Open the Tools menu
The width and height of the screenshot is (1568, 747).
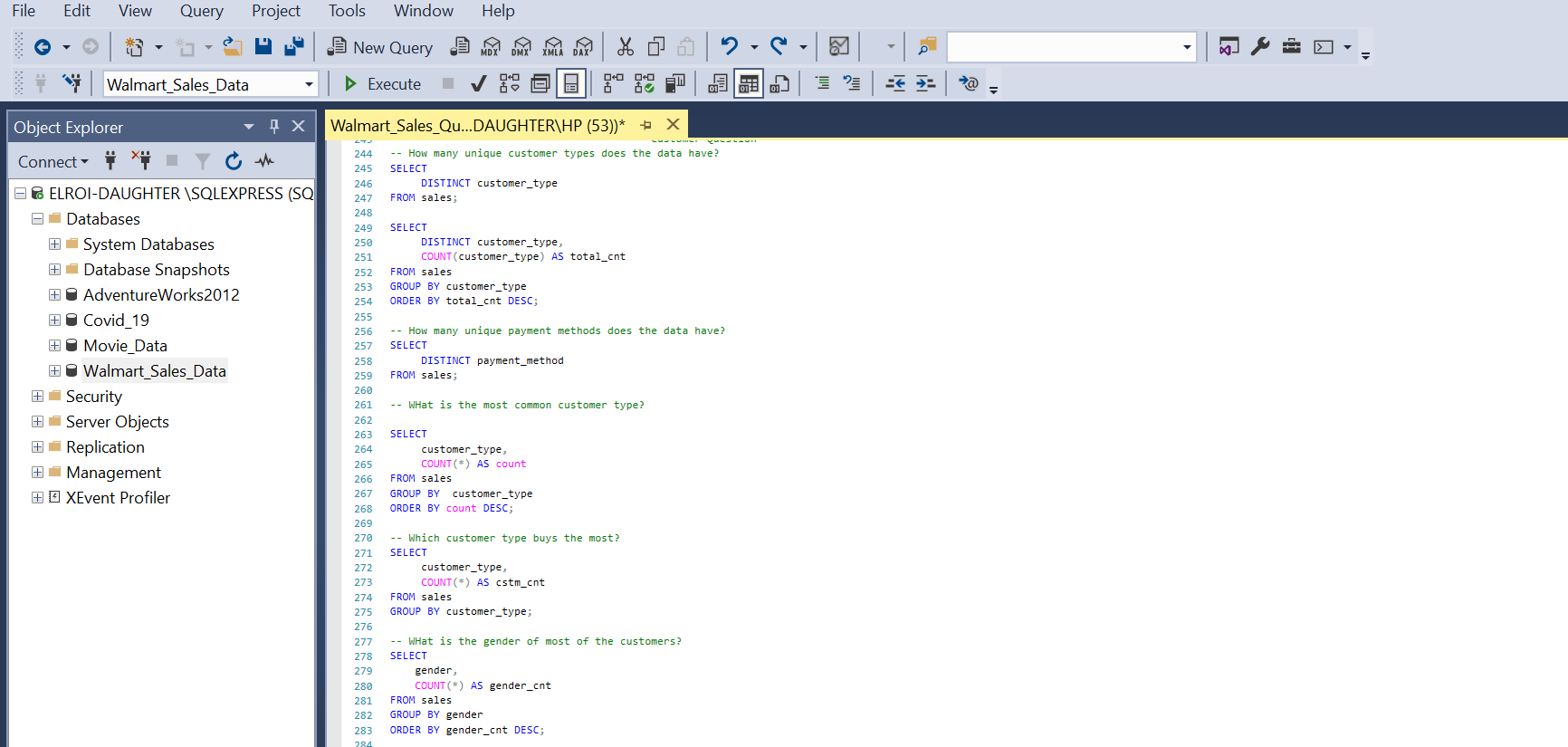tap(347, 11)
